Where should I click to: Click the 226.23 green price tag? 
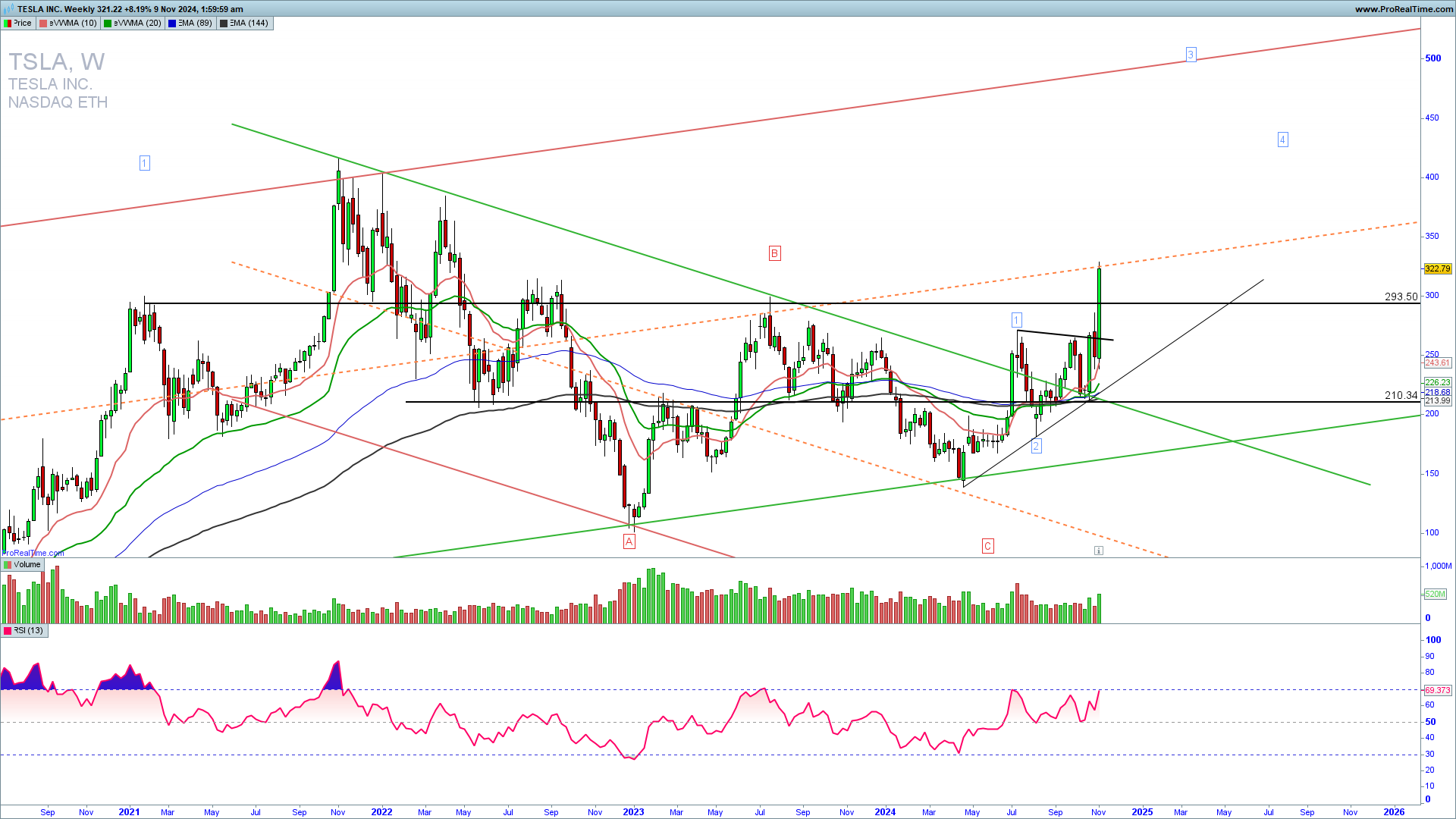coord(1437,382)
